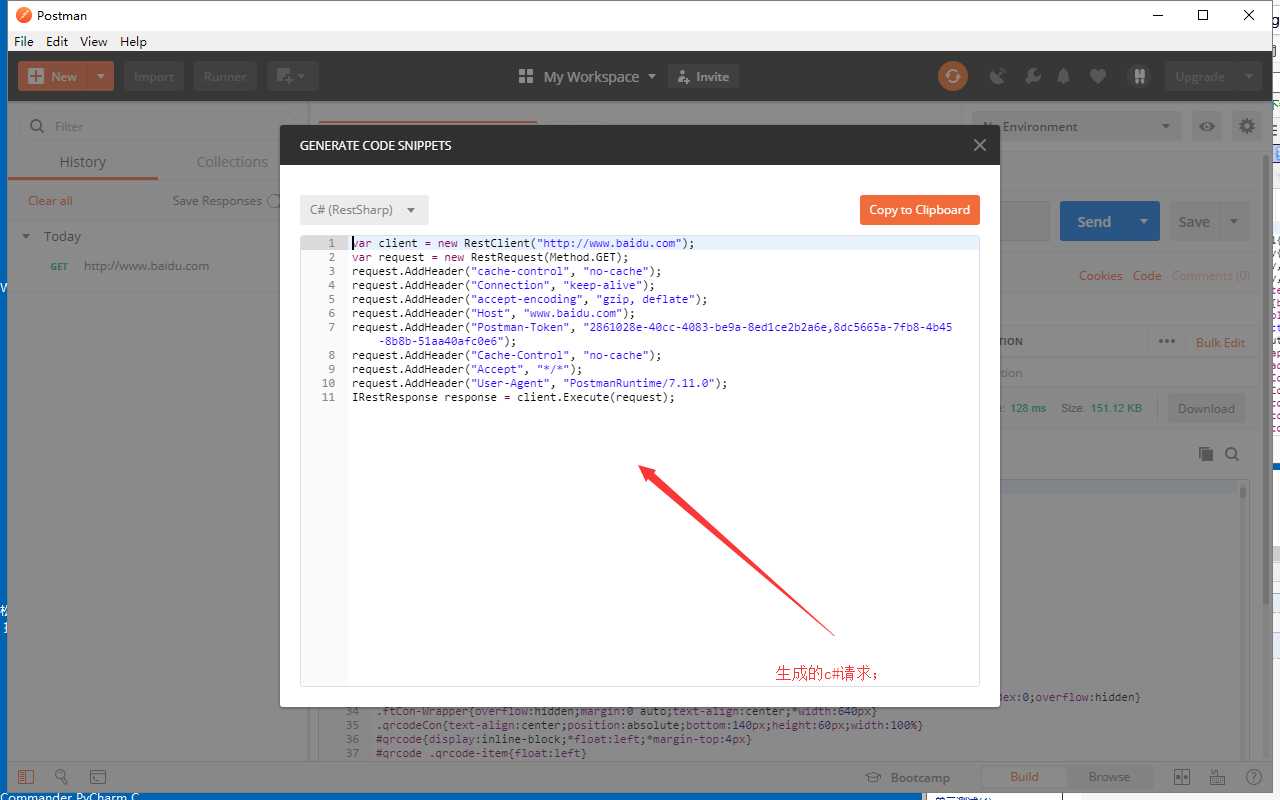
Task: Open the dropdown arrow beside Save
Action: point(1234,222)
